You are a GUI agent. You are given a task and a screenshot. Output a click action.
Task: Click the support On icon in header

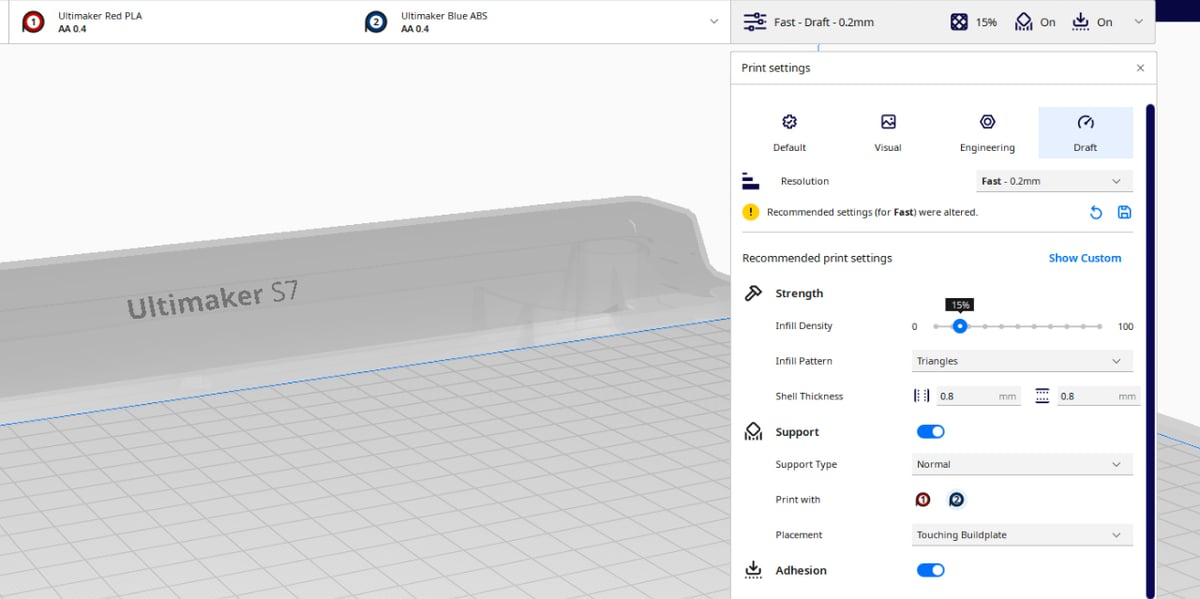(x=1023, y=22)
